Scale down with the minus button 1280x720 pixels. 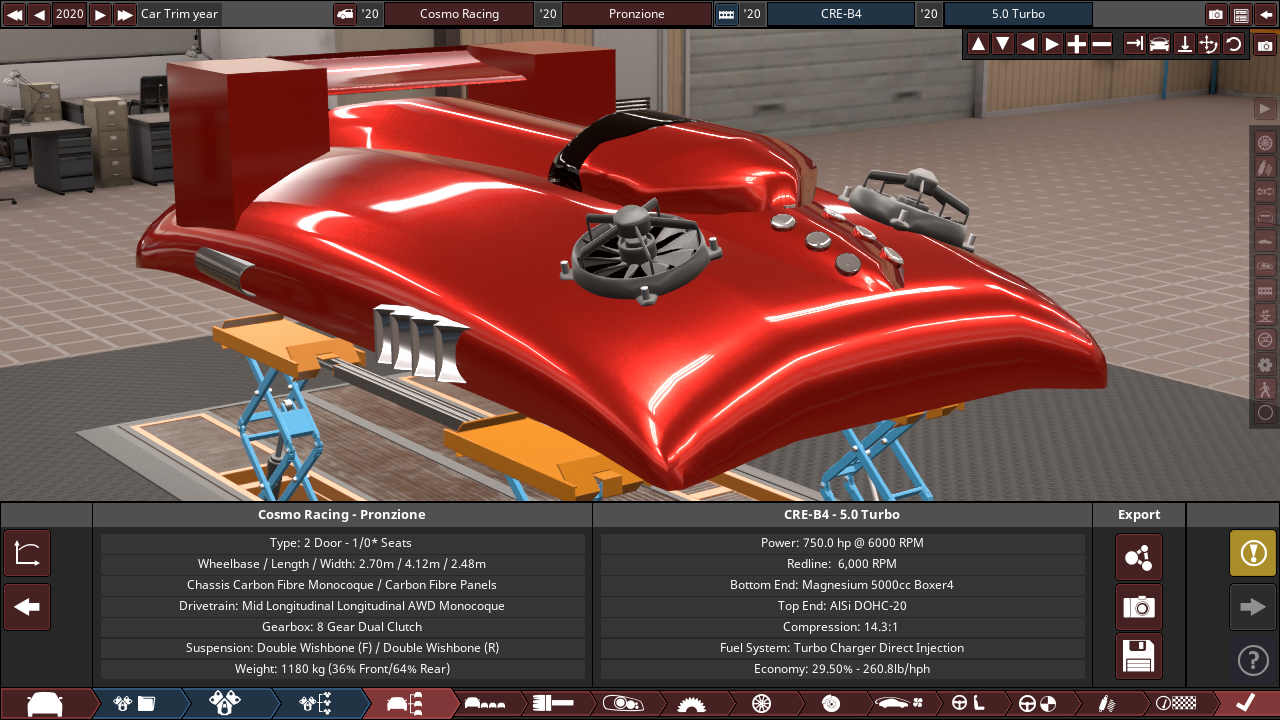click(1101, 44)
